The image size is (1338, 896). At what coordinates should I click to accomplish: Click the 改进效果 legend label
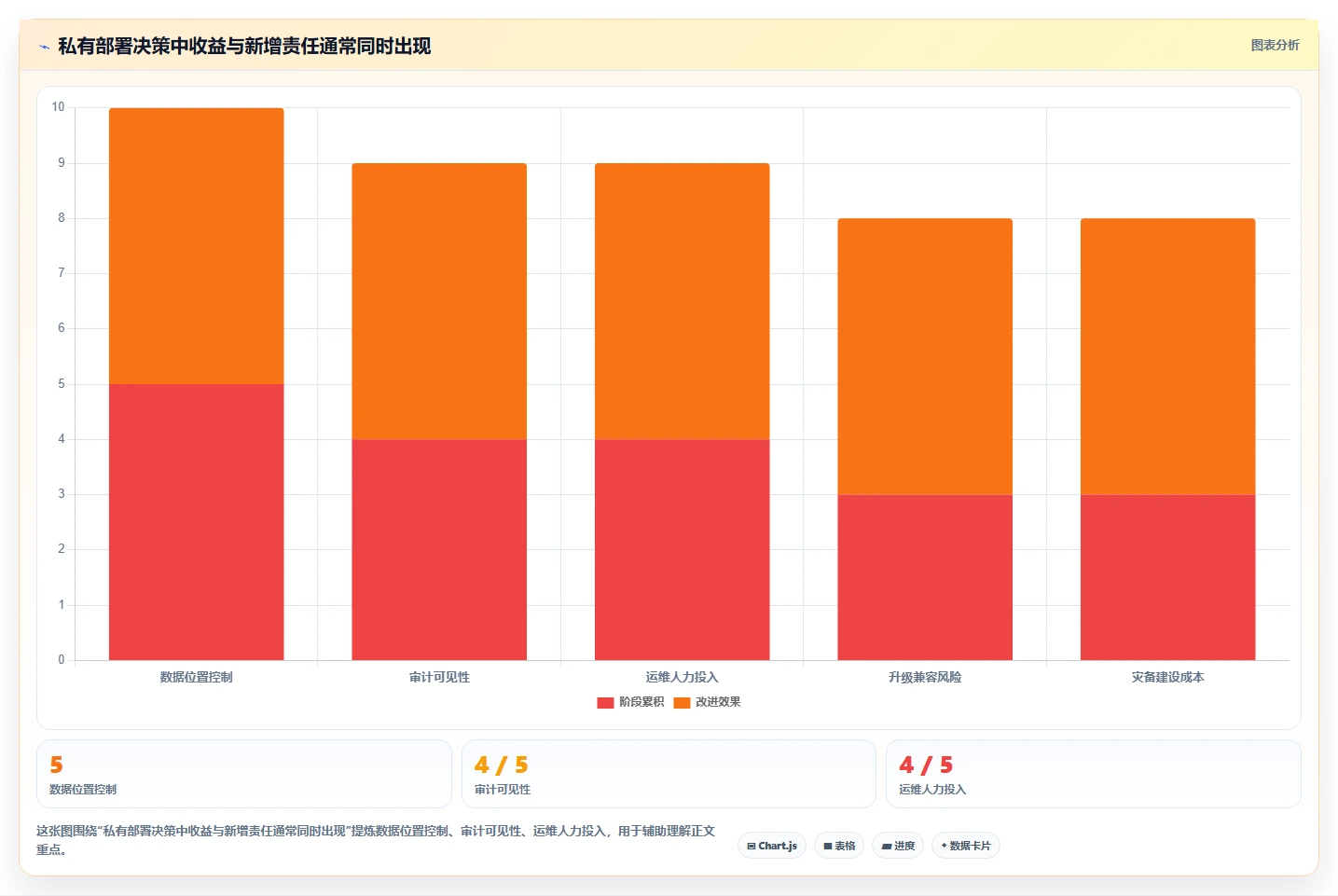click(x=718, y=702)
